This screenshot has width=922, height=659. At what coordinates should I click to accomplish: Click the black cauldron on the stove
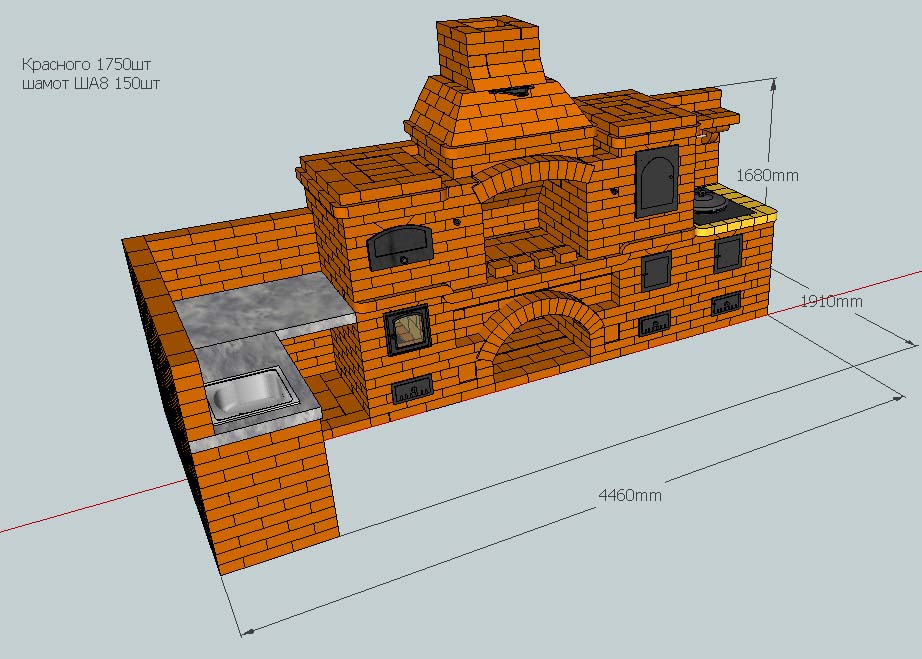click(x=715, y=200)
